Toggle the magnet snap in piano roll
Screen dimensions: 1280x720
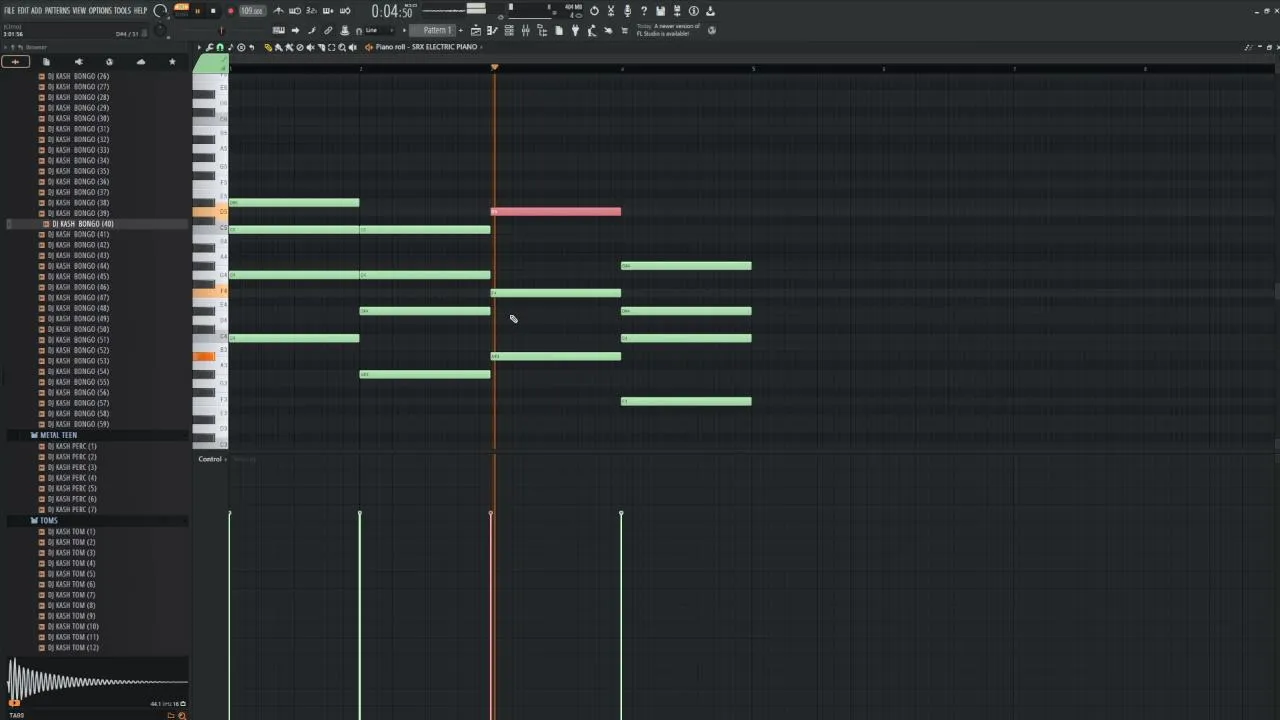point(220,47)
